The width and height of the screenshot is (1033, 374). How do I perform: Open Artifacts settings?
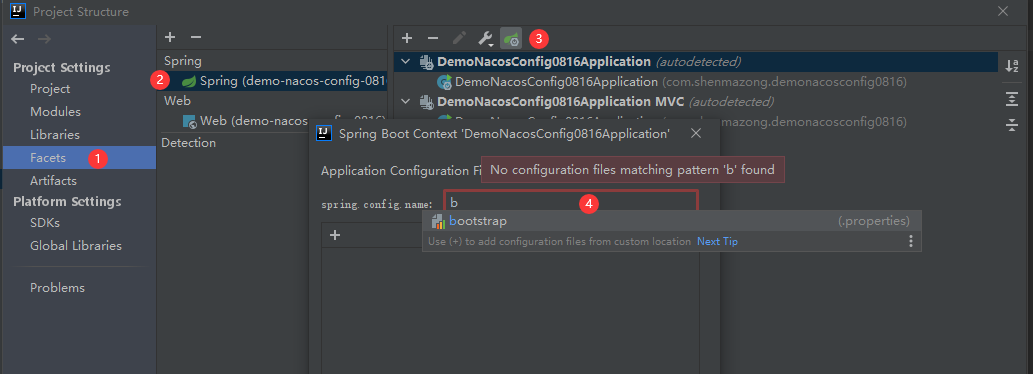(x=53, y=180)
